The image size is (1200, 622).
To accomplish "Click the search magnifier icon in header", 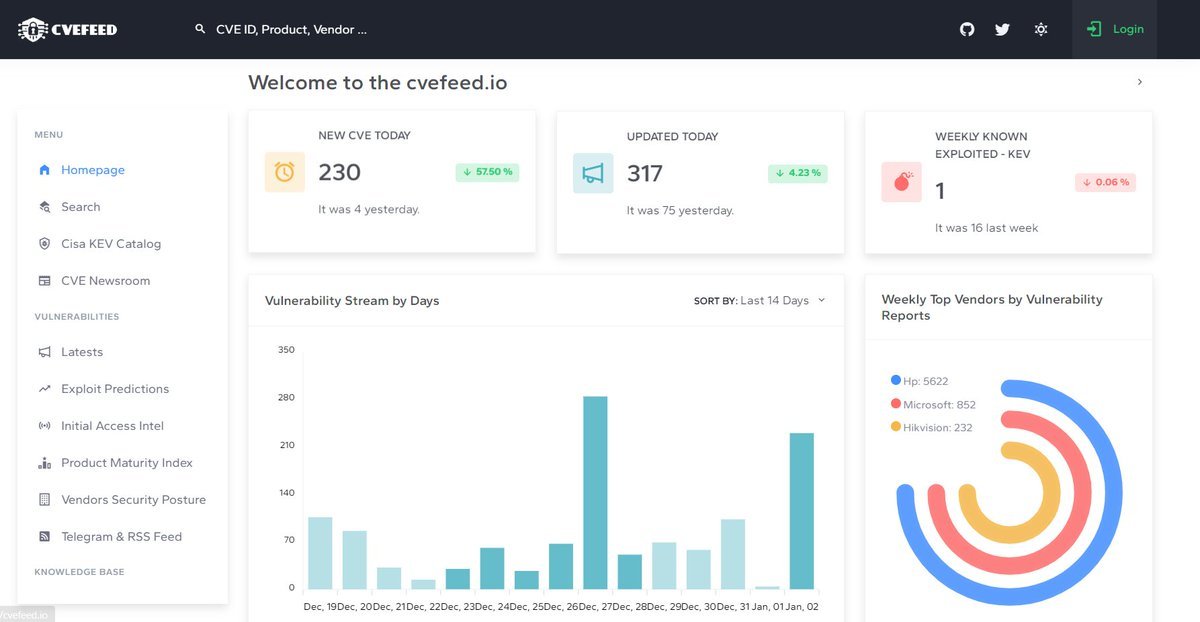I will click(x=200, y=30).
